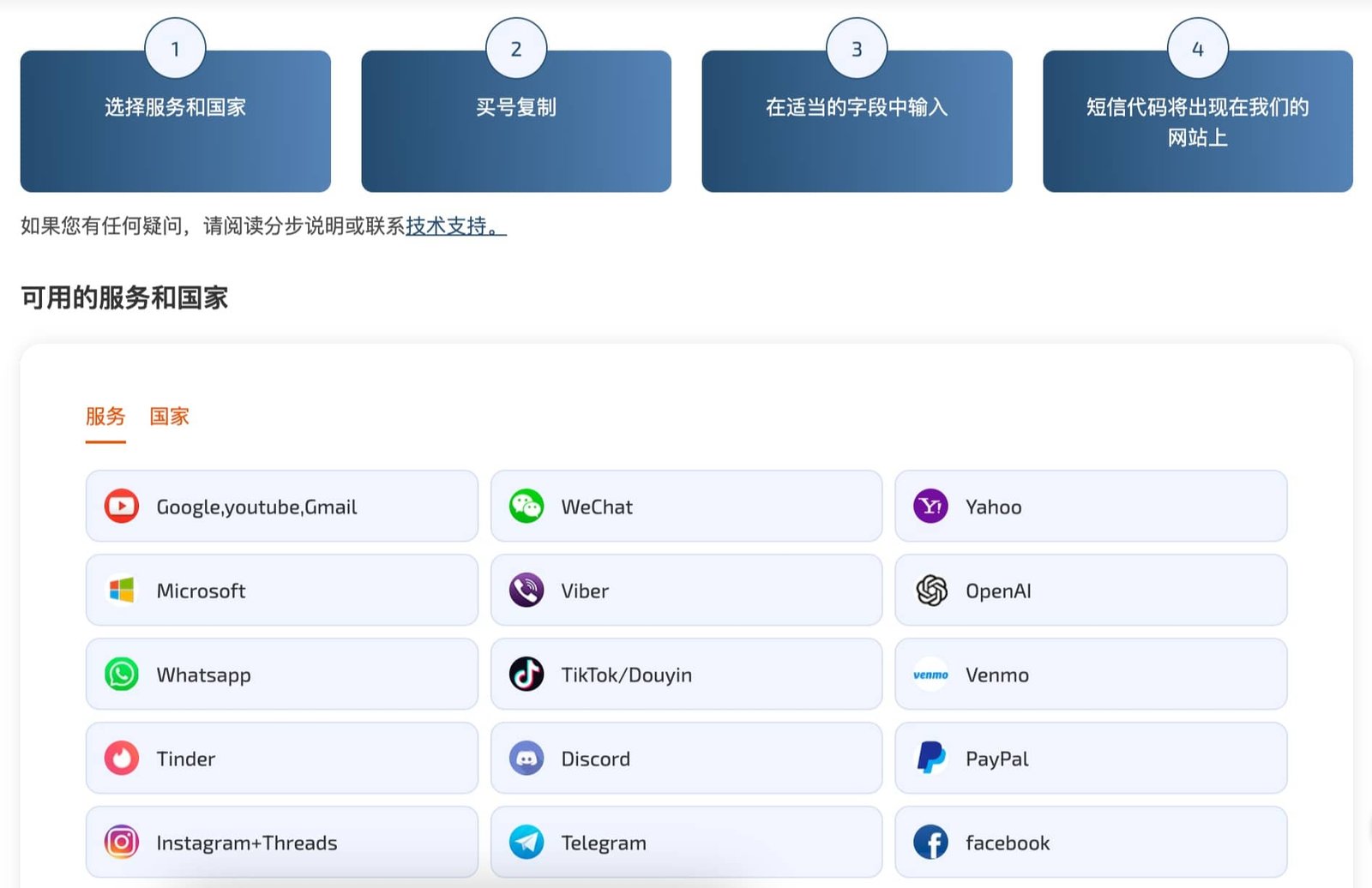
Task: Click the PayPal logo icon
Action: pos(931,759)
